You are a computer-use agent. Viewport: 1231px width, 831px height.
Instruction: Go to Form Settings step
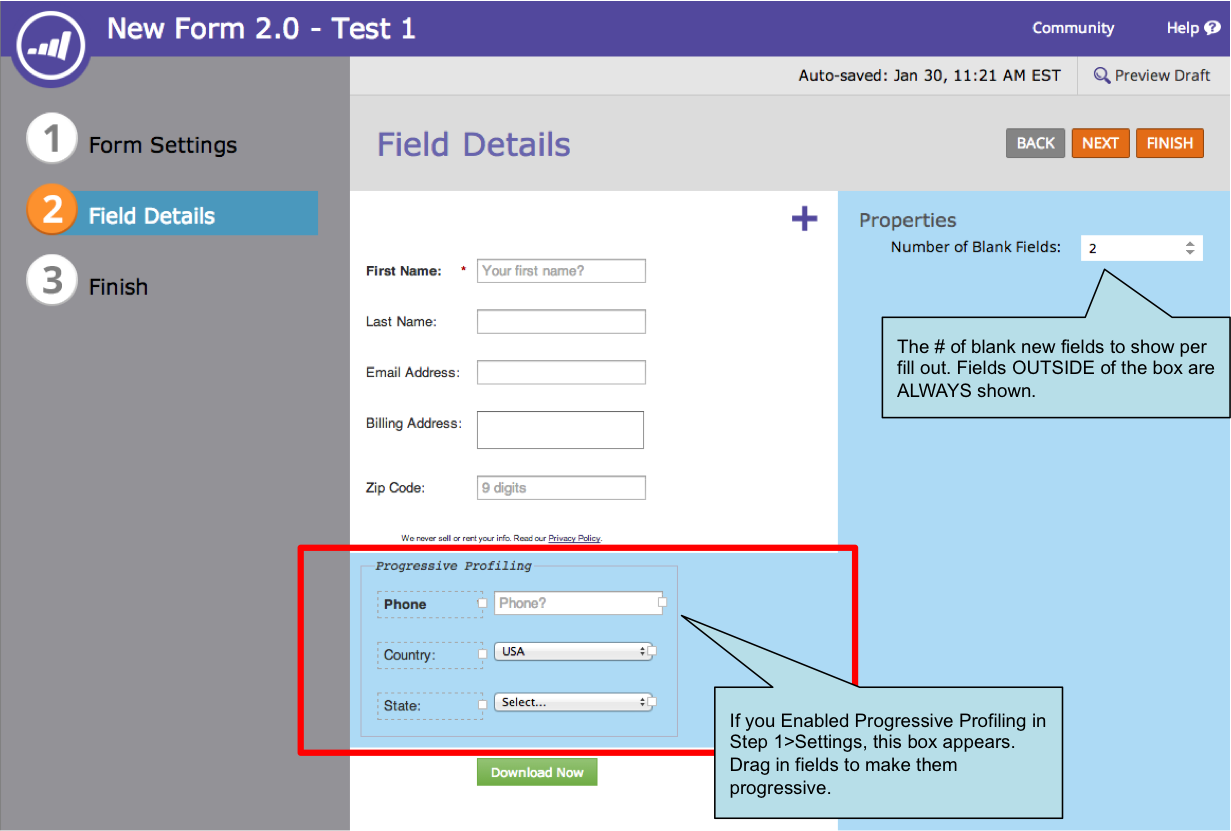[x=162, y=145]
